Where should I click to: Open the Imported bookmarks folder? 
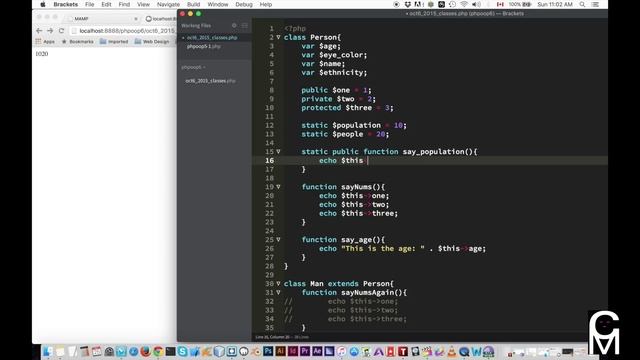[114, 42]
